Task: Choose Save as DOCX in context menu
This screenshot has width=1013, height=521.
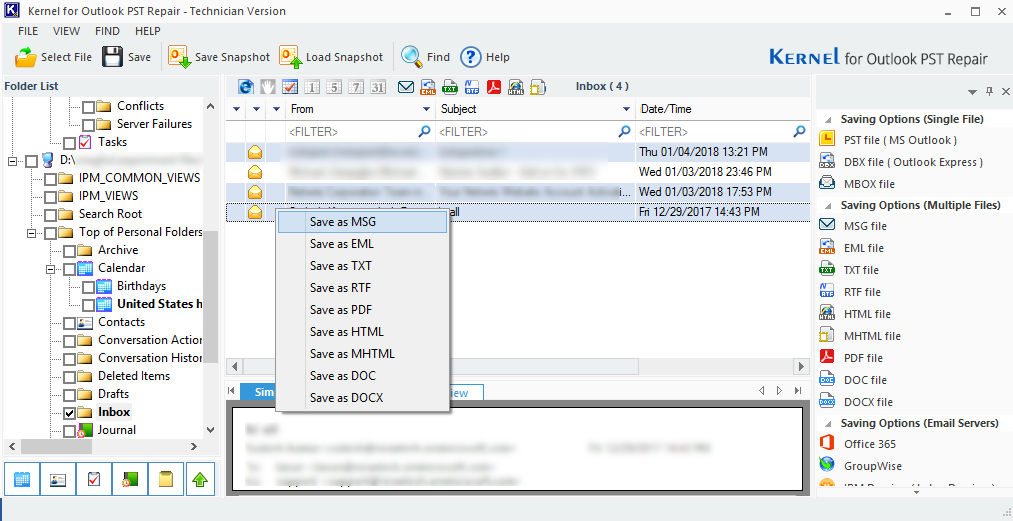Action: tap(362, 398)
